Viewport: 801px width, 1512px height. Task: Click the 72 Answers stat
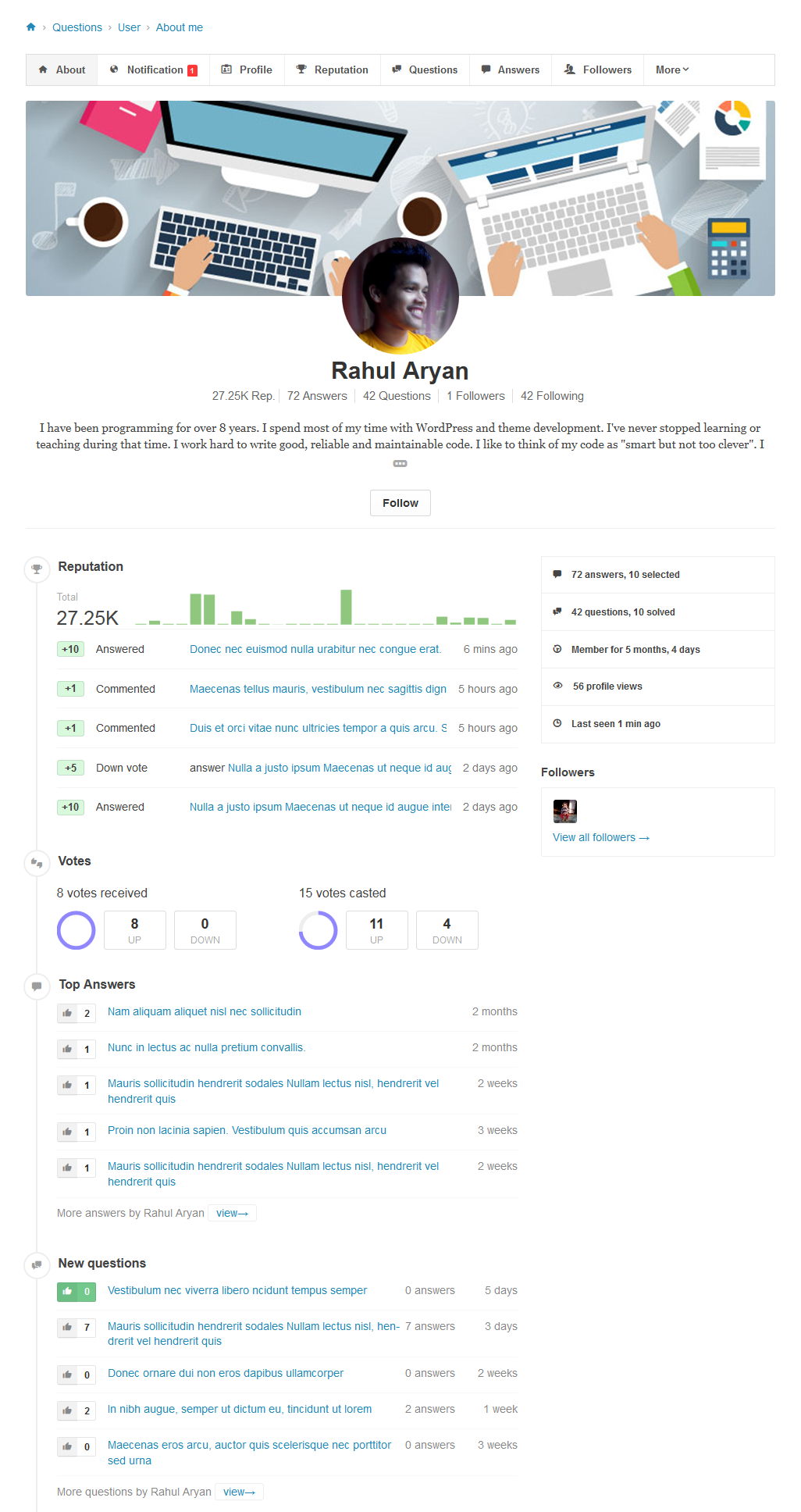pyautogui.click(x=317, y=396)
